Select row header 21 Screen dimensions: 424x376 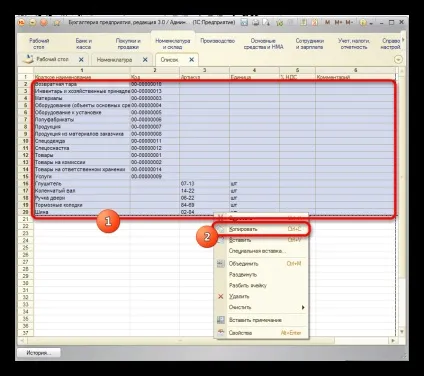click(26, 219)
